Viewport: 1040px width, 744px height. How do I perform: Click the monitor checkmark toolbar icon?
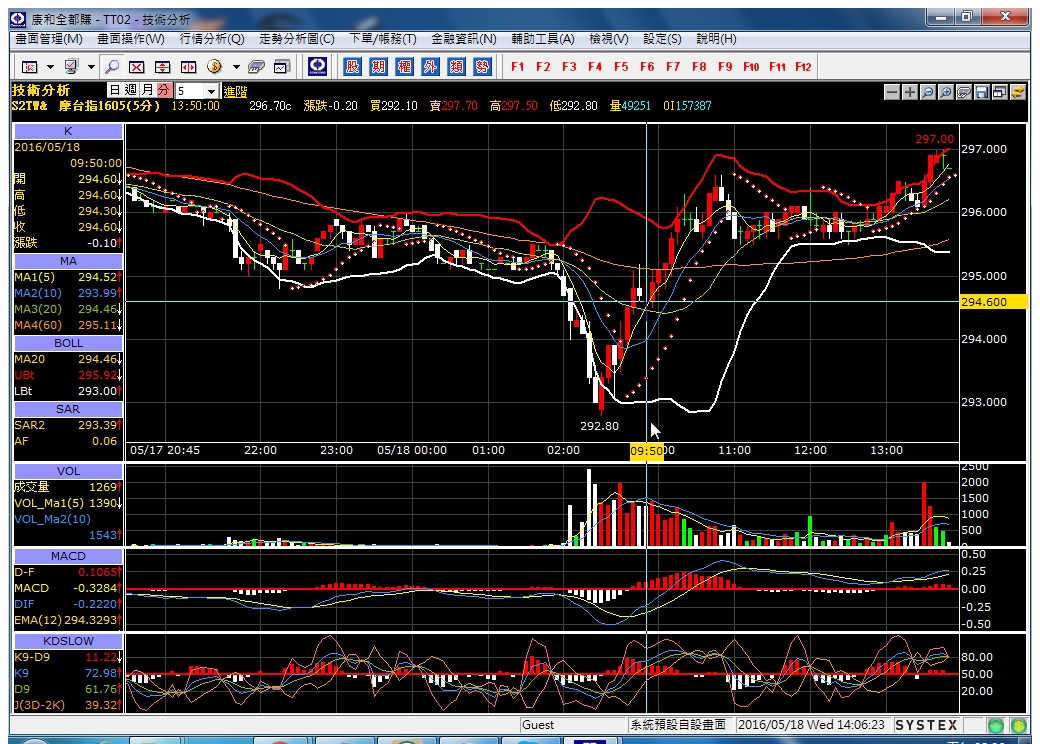coord(71,67)
